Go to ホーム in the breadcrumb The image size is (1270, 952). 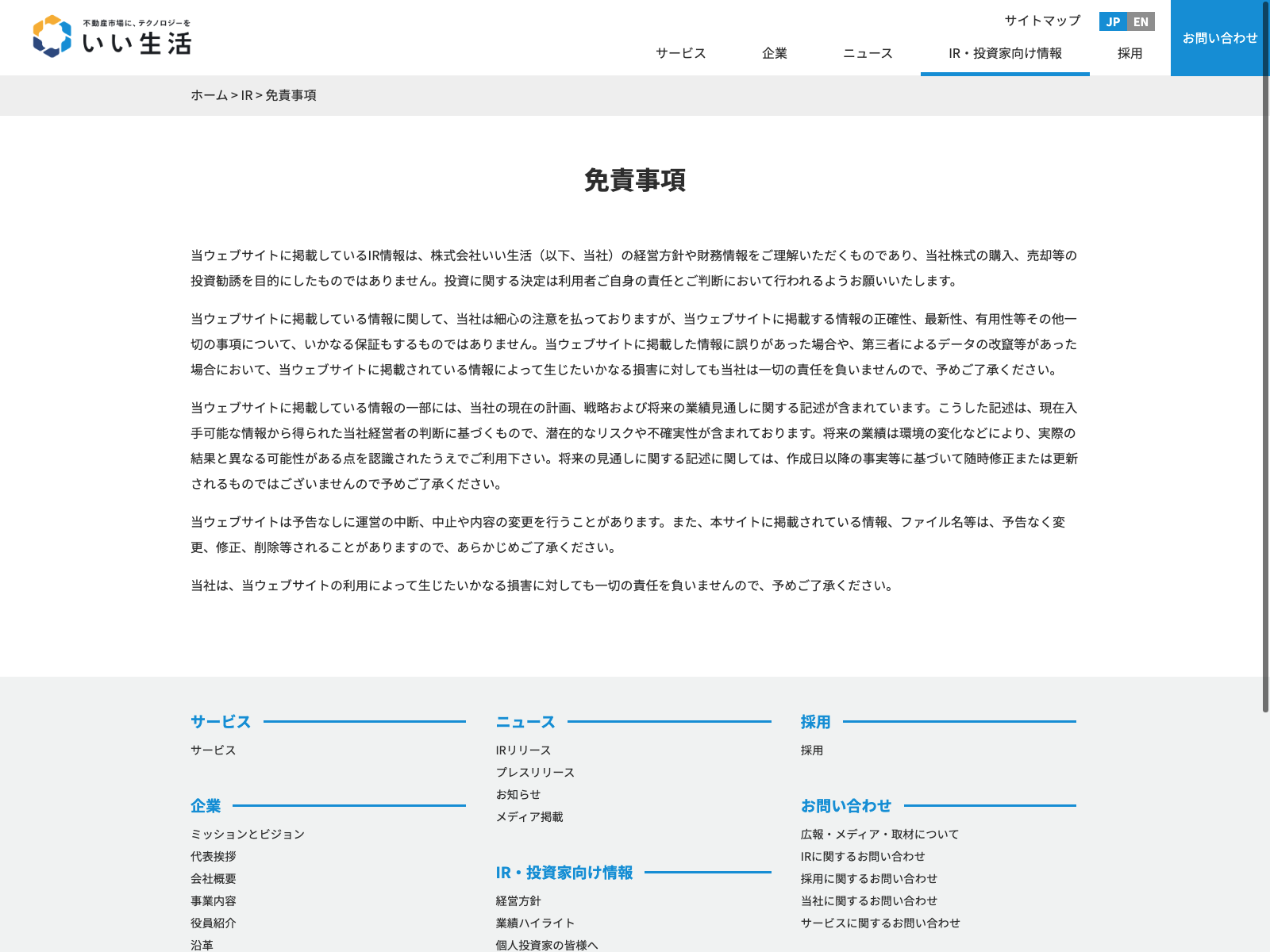point(209,95)
